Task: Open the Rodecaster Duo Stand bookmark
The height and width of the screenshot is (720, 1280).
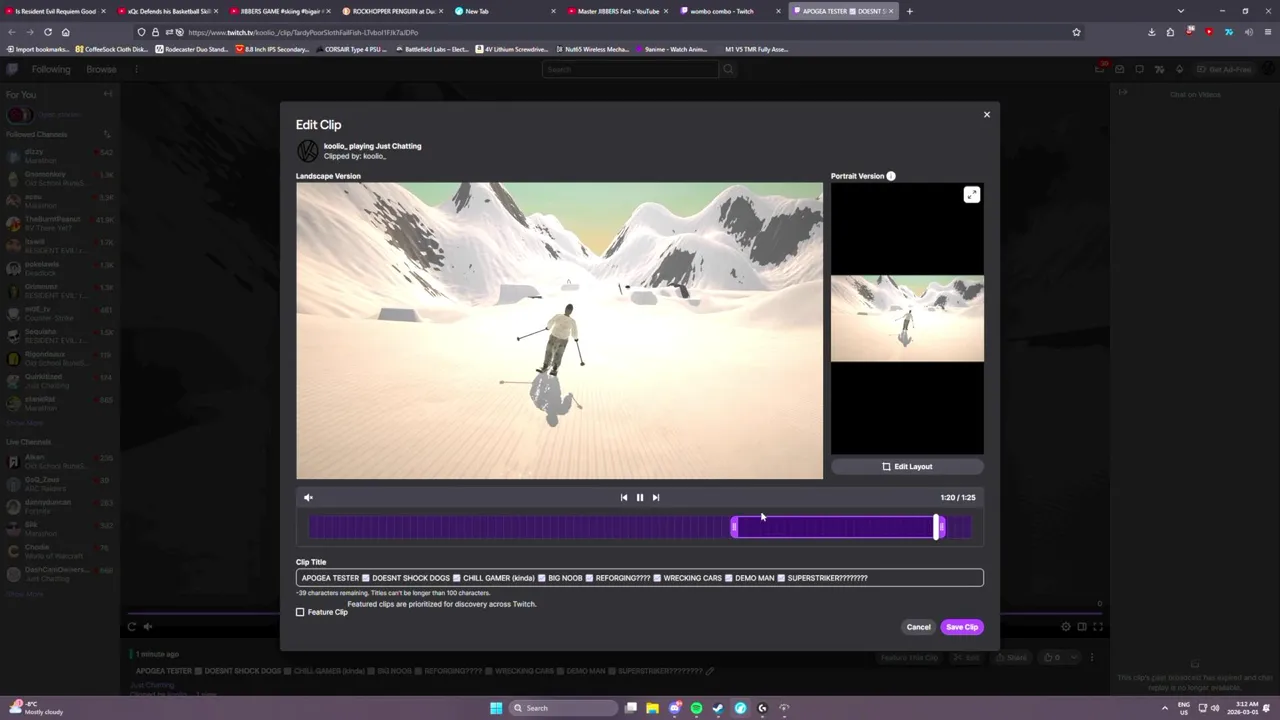Action: (x=193, y=49)
